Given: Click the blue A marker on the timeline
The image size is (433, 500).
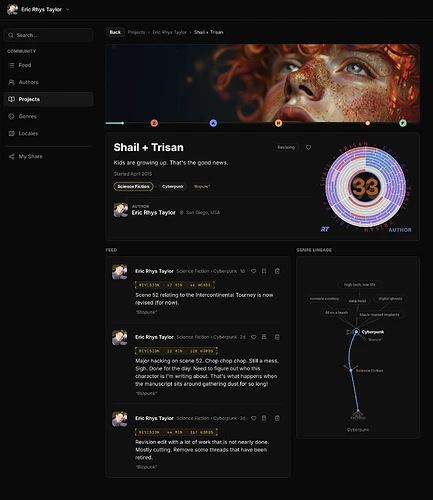Looking at the screenshot, I should [213, 123].
